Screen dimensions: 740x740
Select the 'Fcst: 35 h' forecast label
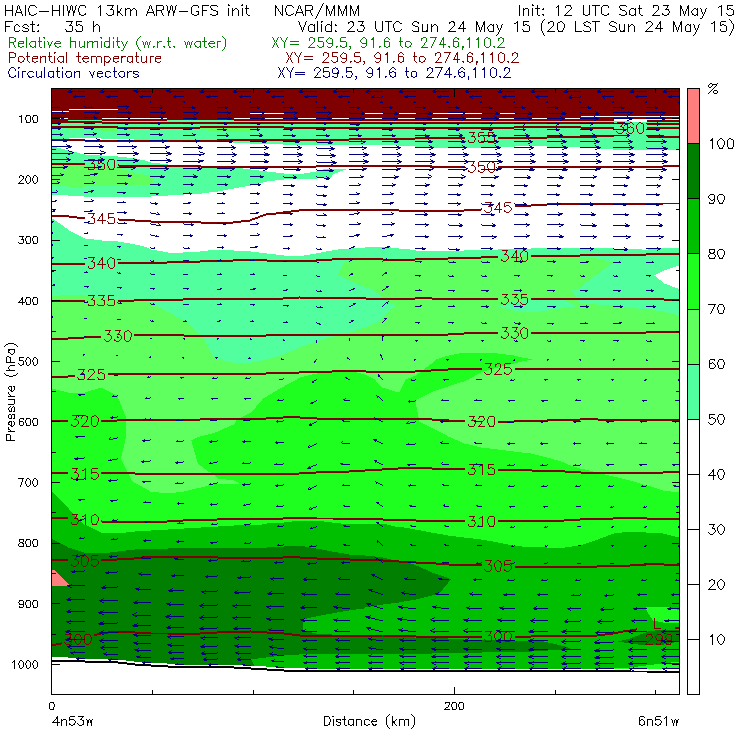52,27
